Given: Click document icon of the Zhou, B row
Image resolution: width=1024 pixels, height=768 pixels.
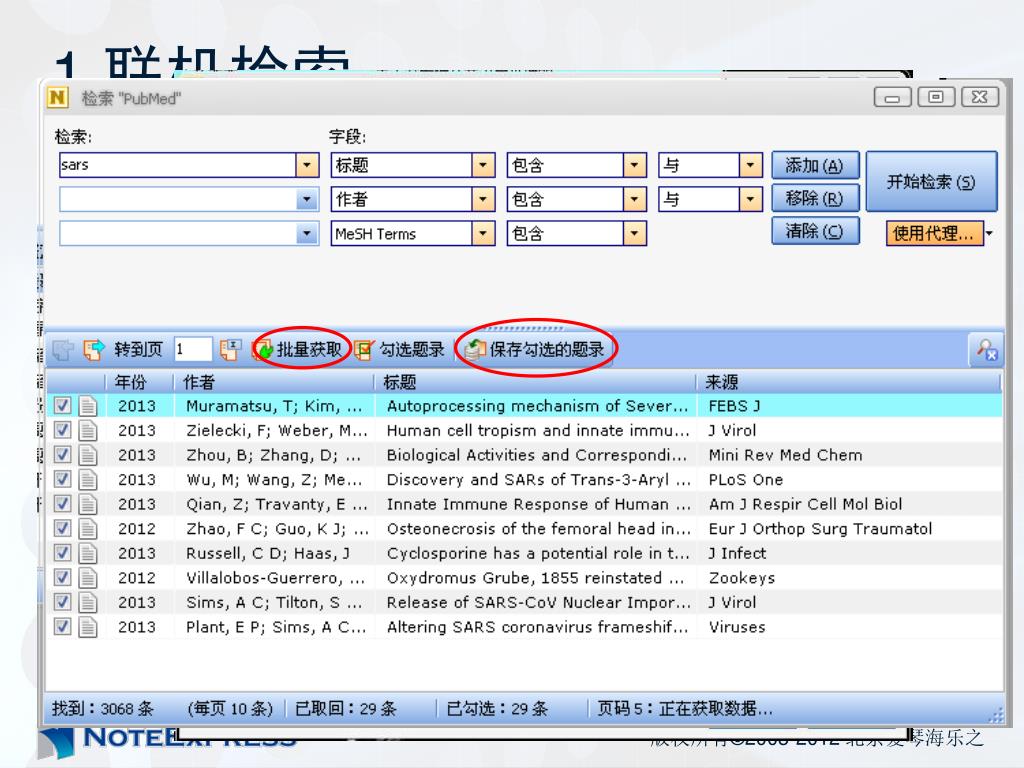Looking at the screenshot, I should (x=88, y=455).
